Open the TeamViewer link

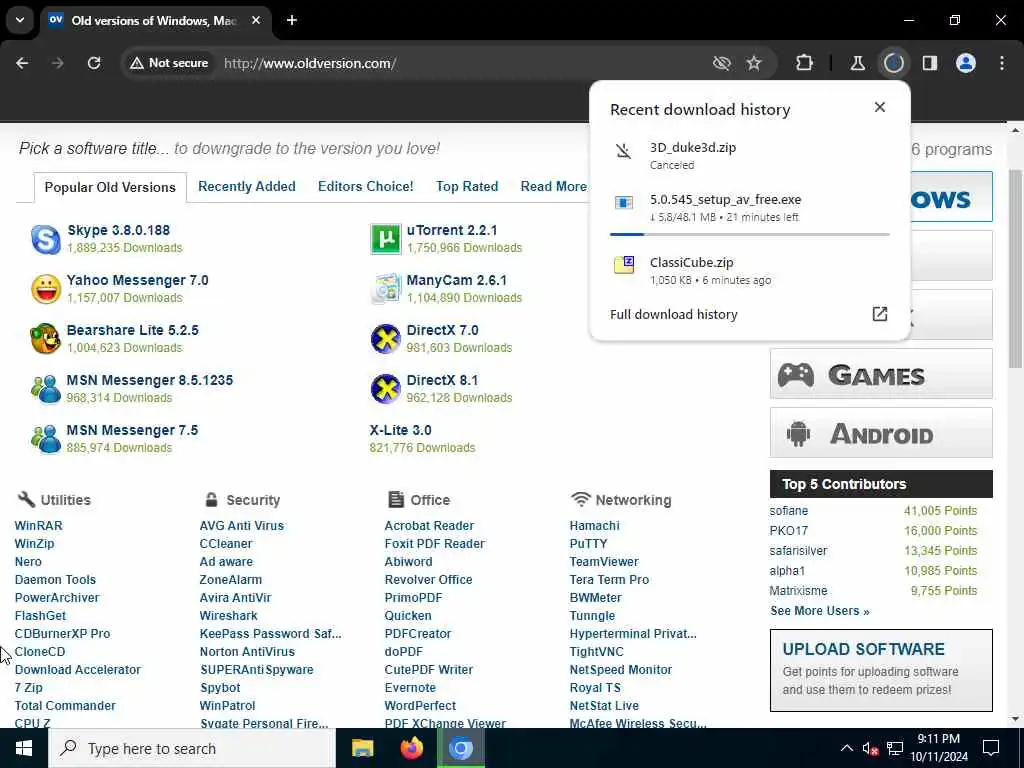coord(604,562)
